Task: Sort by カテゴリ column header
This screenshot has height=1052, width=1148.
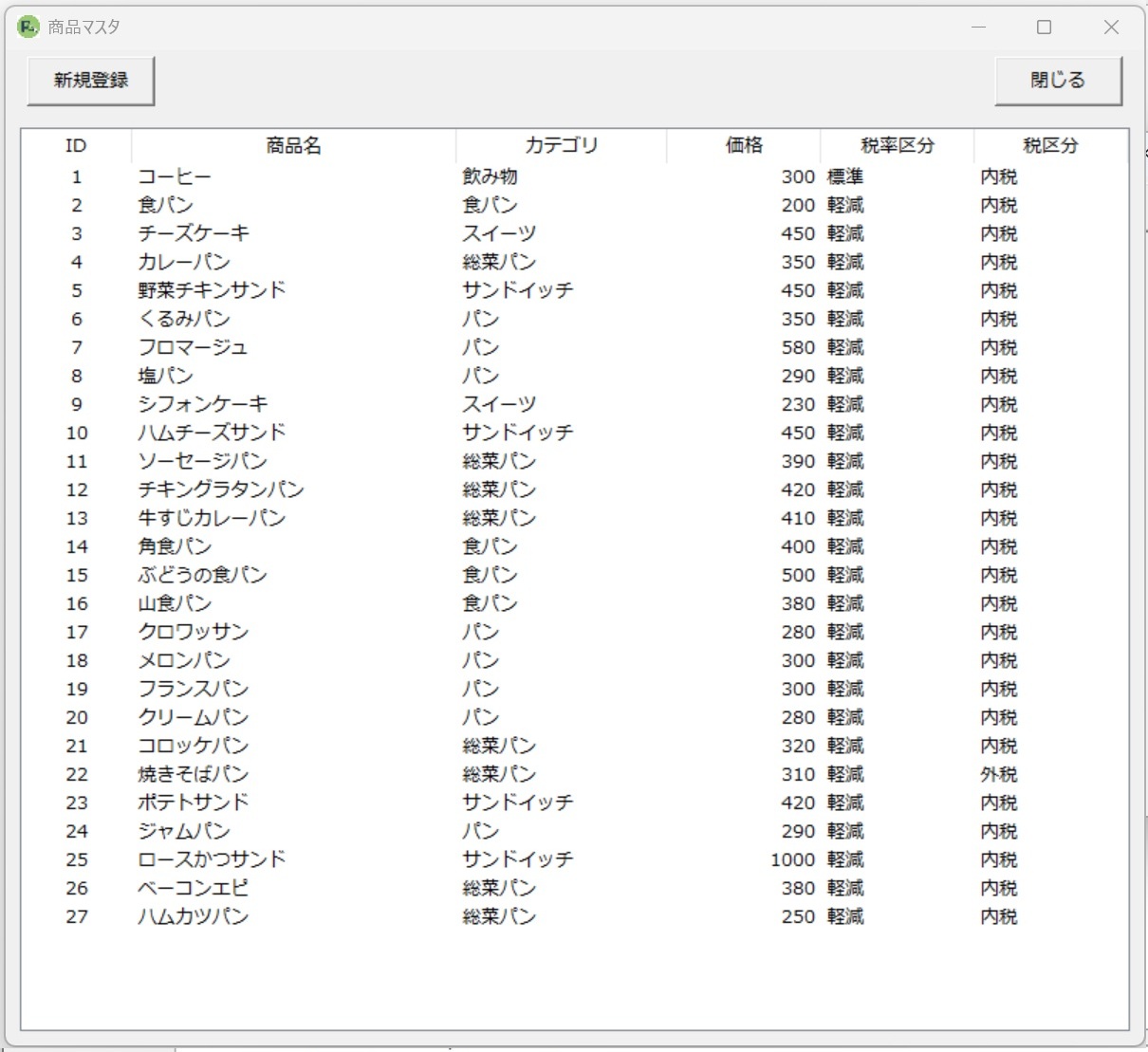Action: (x=561, y=146)
